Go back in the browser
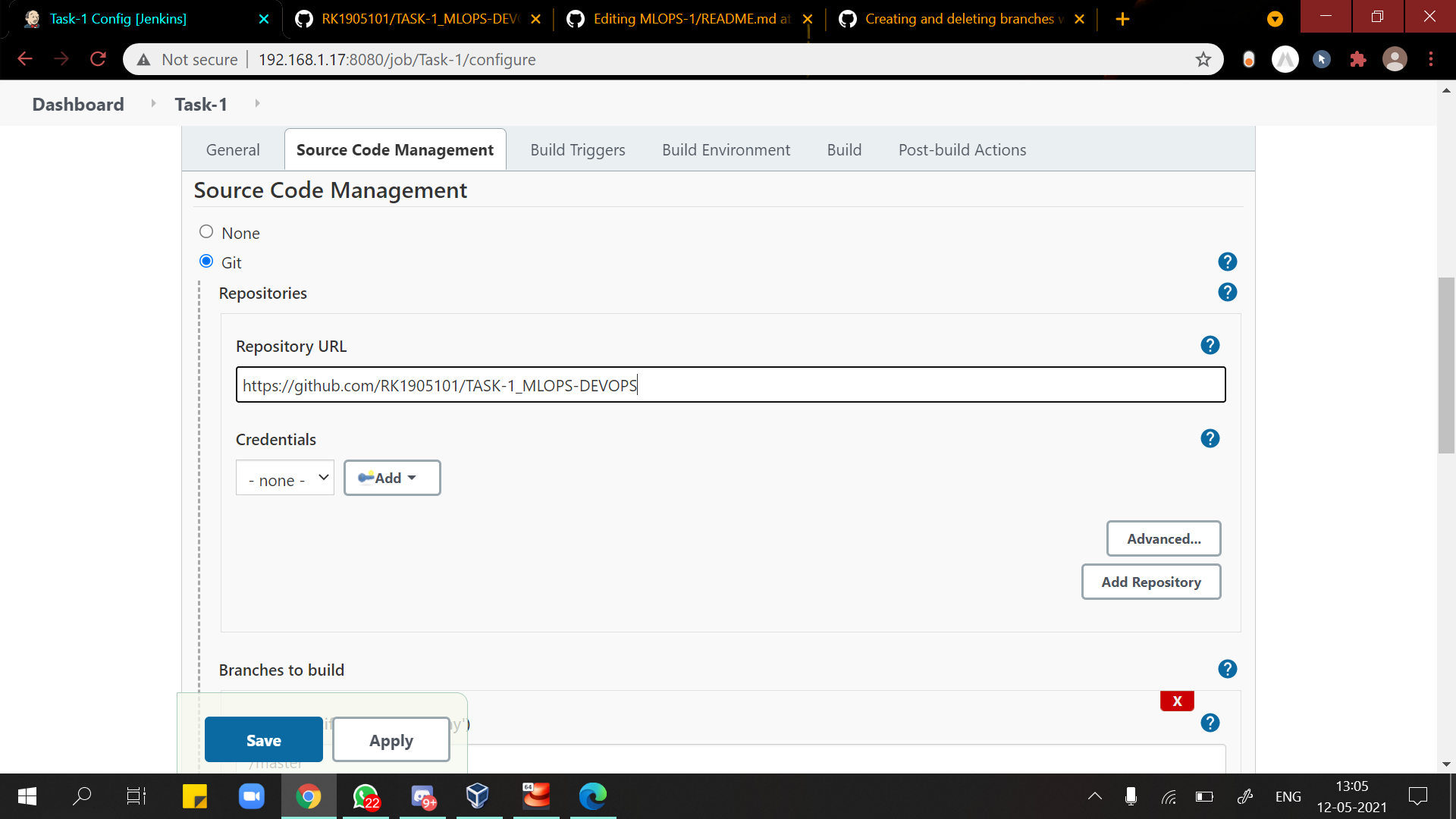This screenshot has height=819, width=1456. [x=25, y=59]
